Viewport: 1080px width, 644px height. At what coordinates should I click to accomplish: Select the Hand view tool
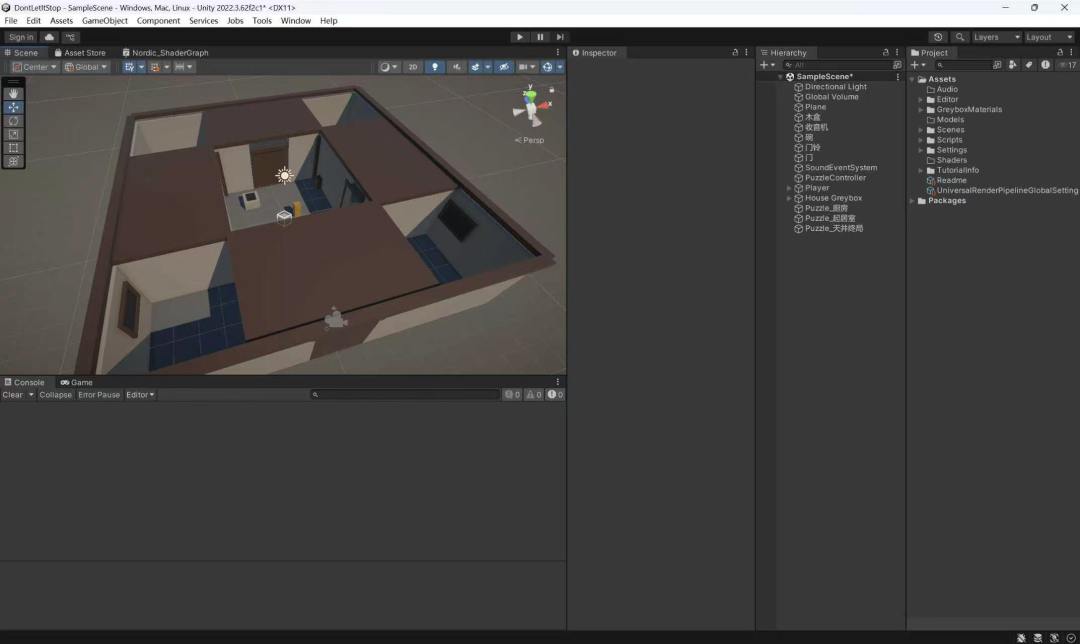13,94
